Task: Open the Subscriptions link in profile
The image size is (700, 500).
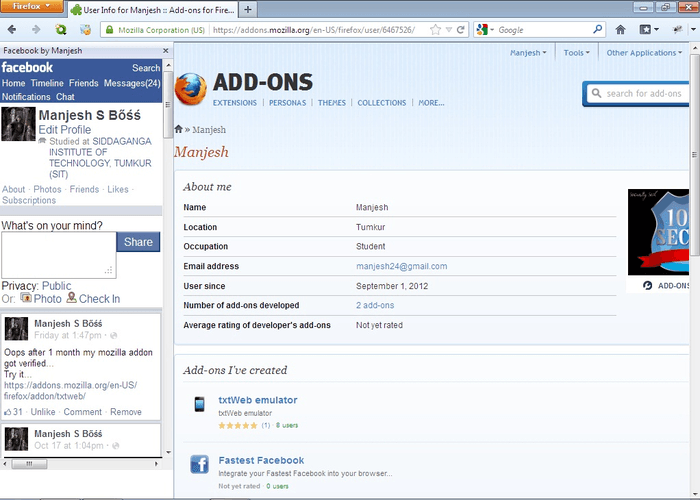Action: pyautogui.click(x=29, y=200)
